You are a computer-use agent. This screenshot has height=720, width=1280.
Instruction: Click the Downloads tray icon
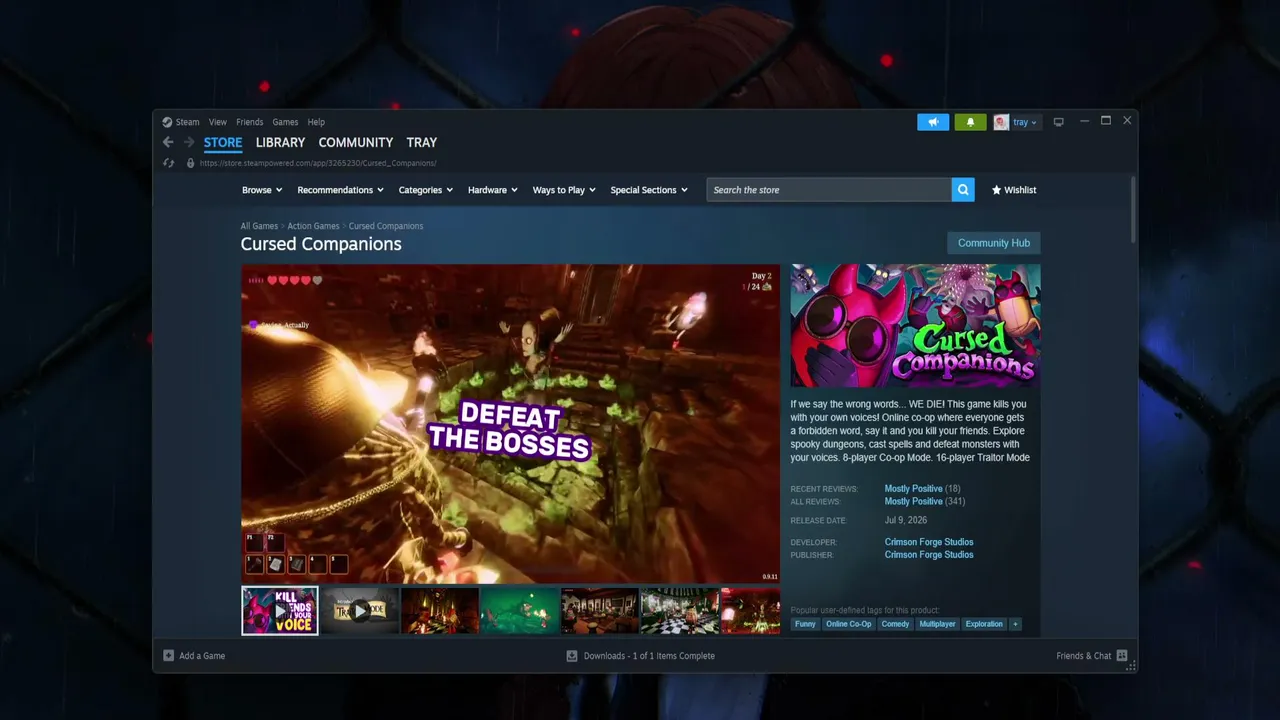coord(572,656)
